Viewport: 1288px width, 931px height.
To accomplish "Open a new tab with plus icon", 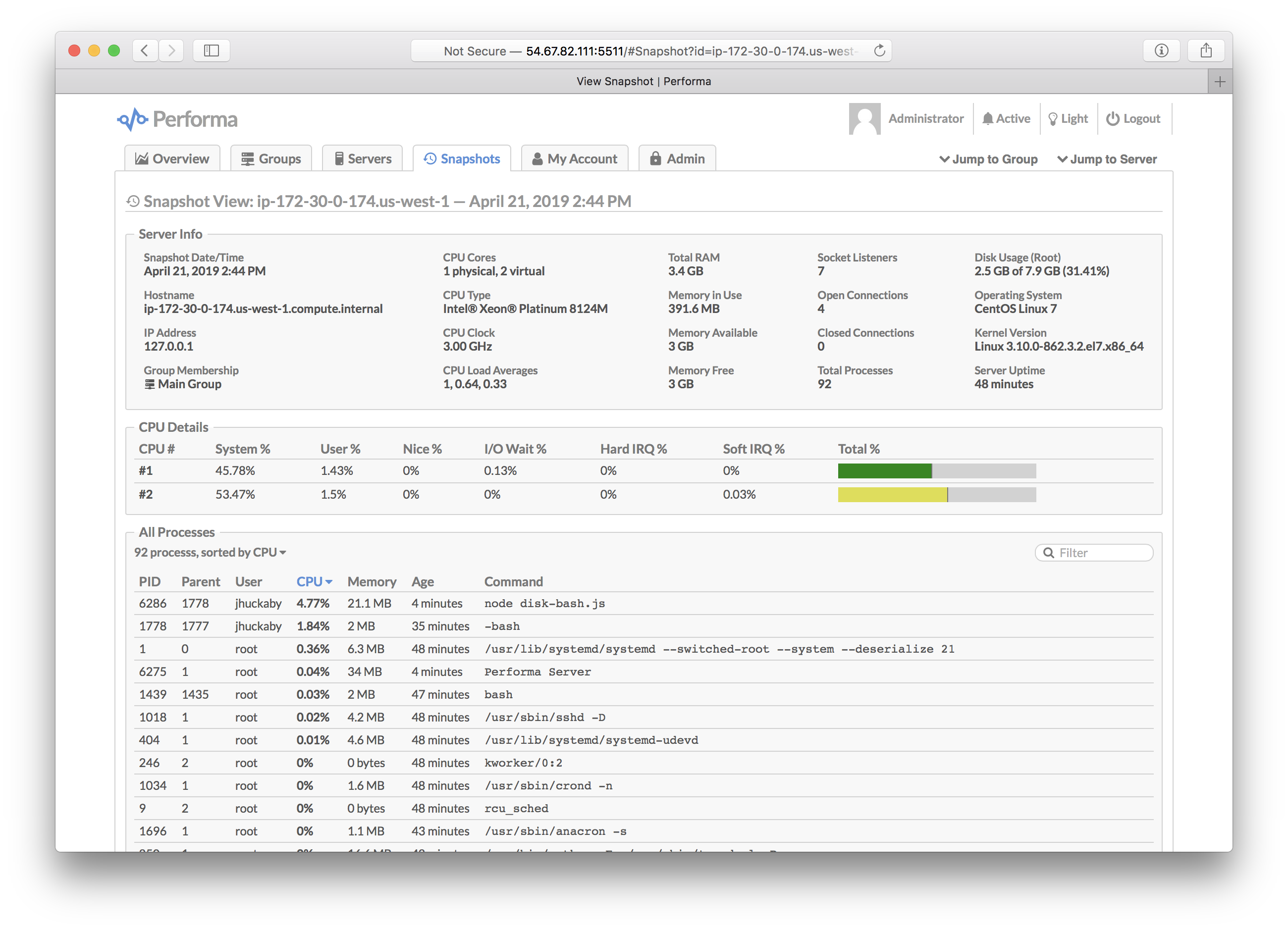I will click(1219, 82).
